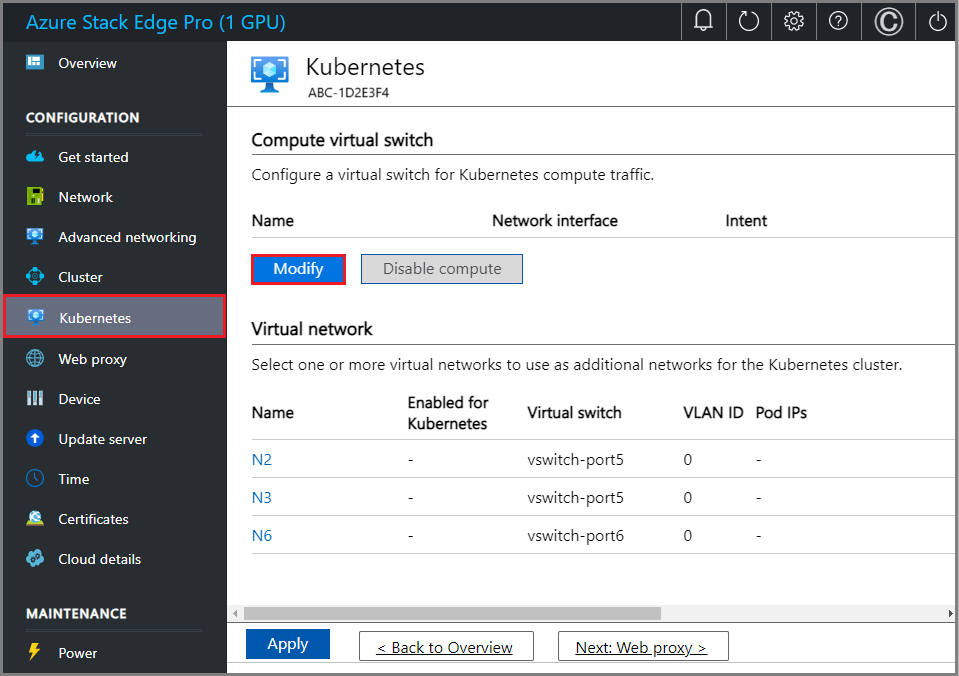
Task: Open help using the question mark icon
Action: pyautogui.click(x=838, y=21)
